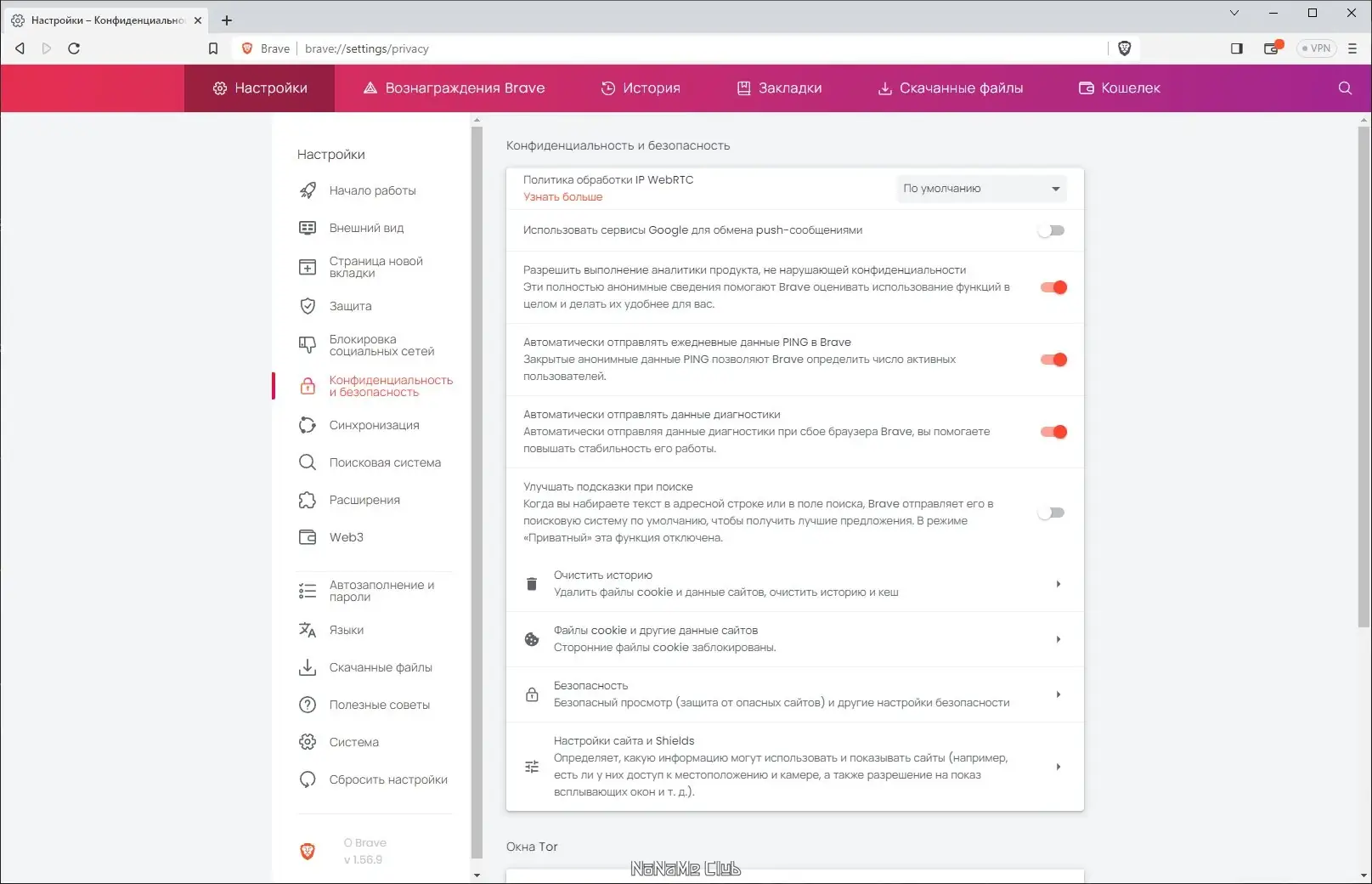Click the lock icon for Конфиденциальность и безопасность

tap(308, 386)
